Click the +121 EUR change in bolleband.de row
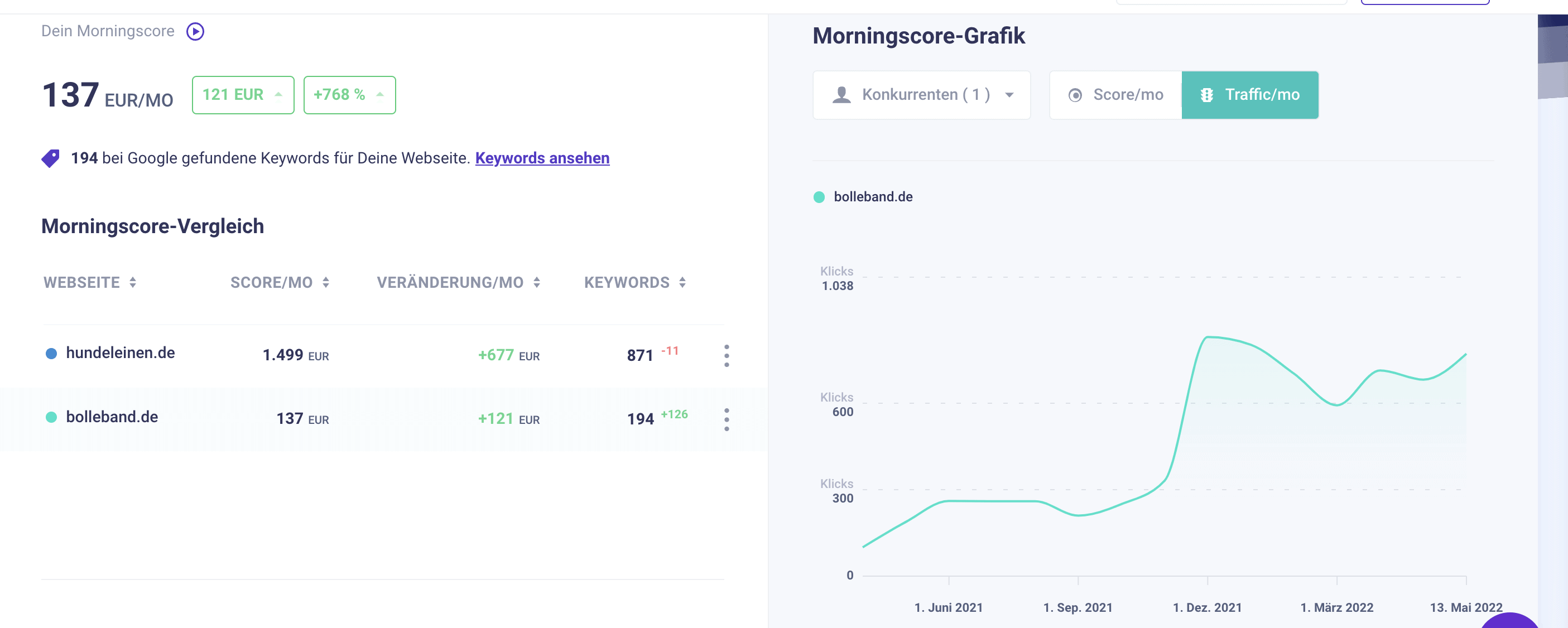The image size is (1568, 628). pos(508,419)
